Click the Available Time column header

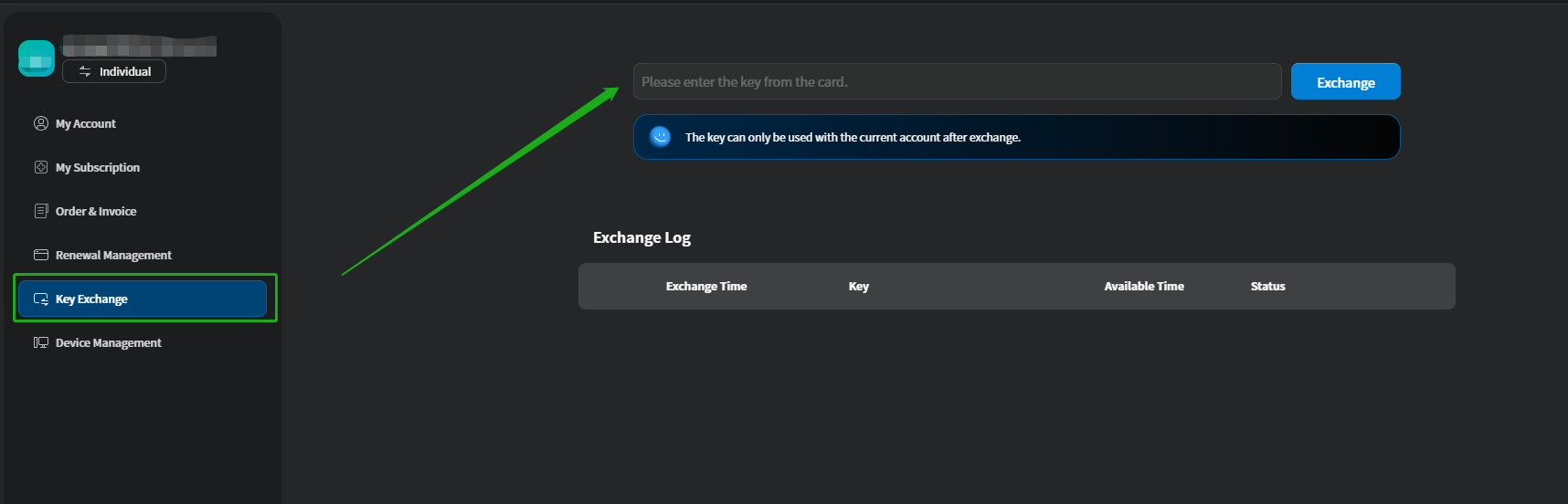[1144, 287]
